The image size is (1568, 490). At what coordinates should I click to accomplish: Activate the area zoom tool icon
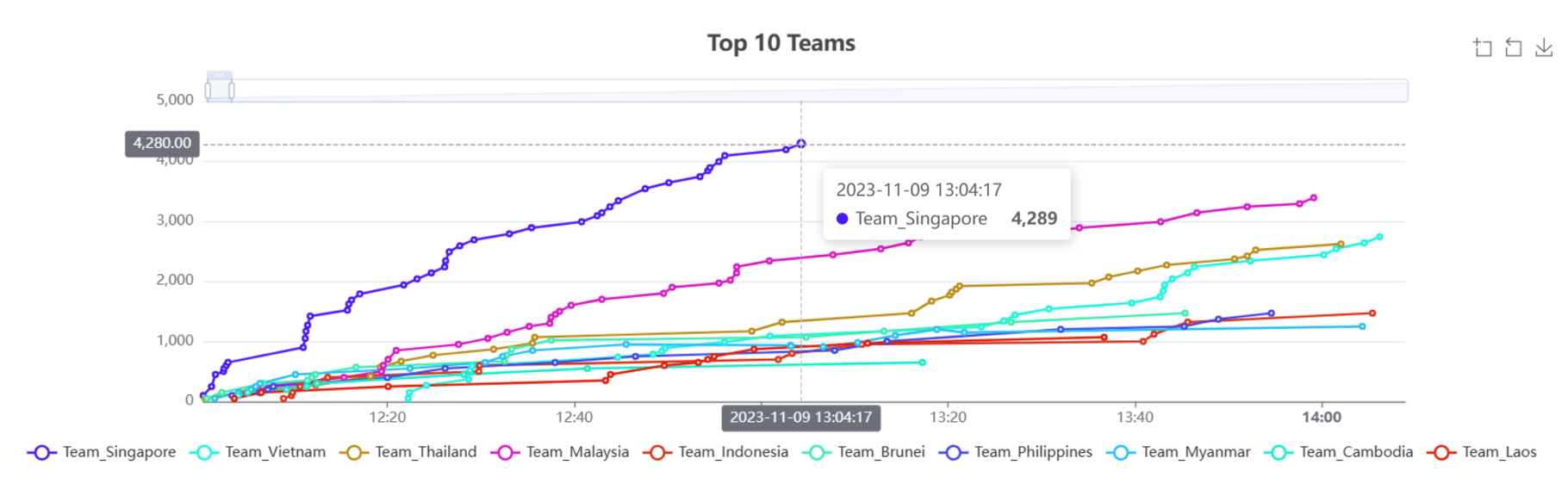(x=1482, y=48)
